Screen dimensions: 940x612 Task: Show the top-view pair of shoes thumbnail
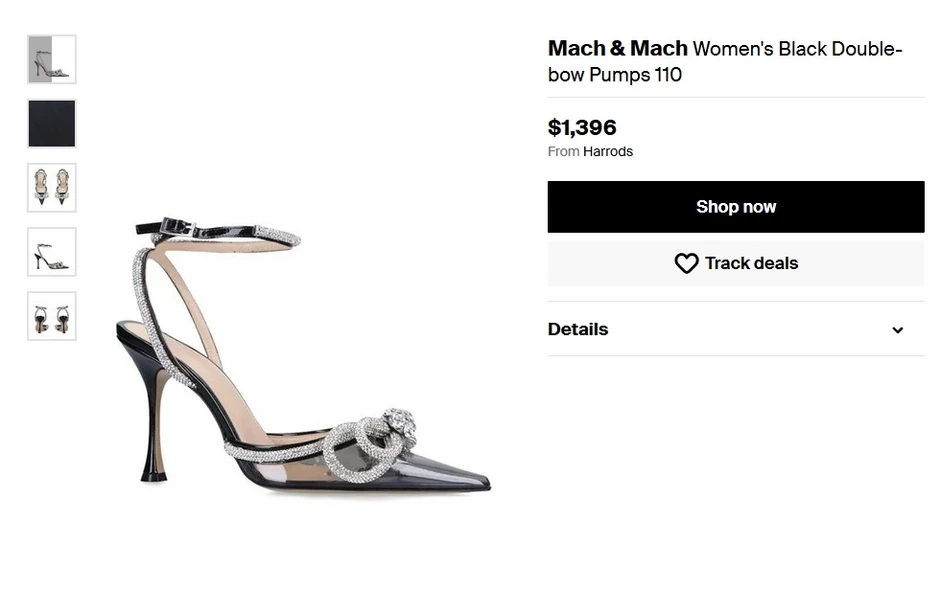[x=52, y=188]
